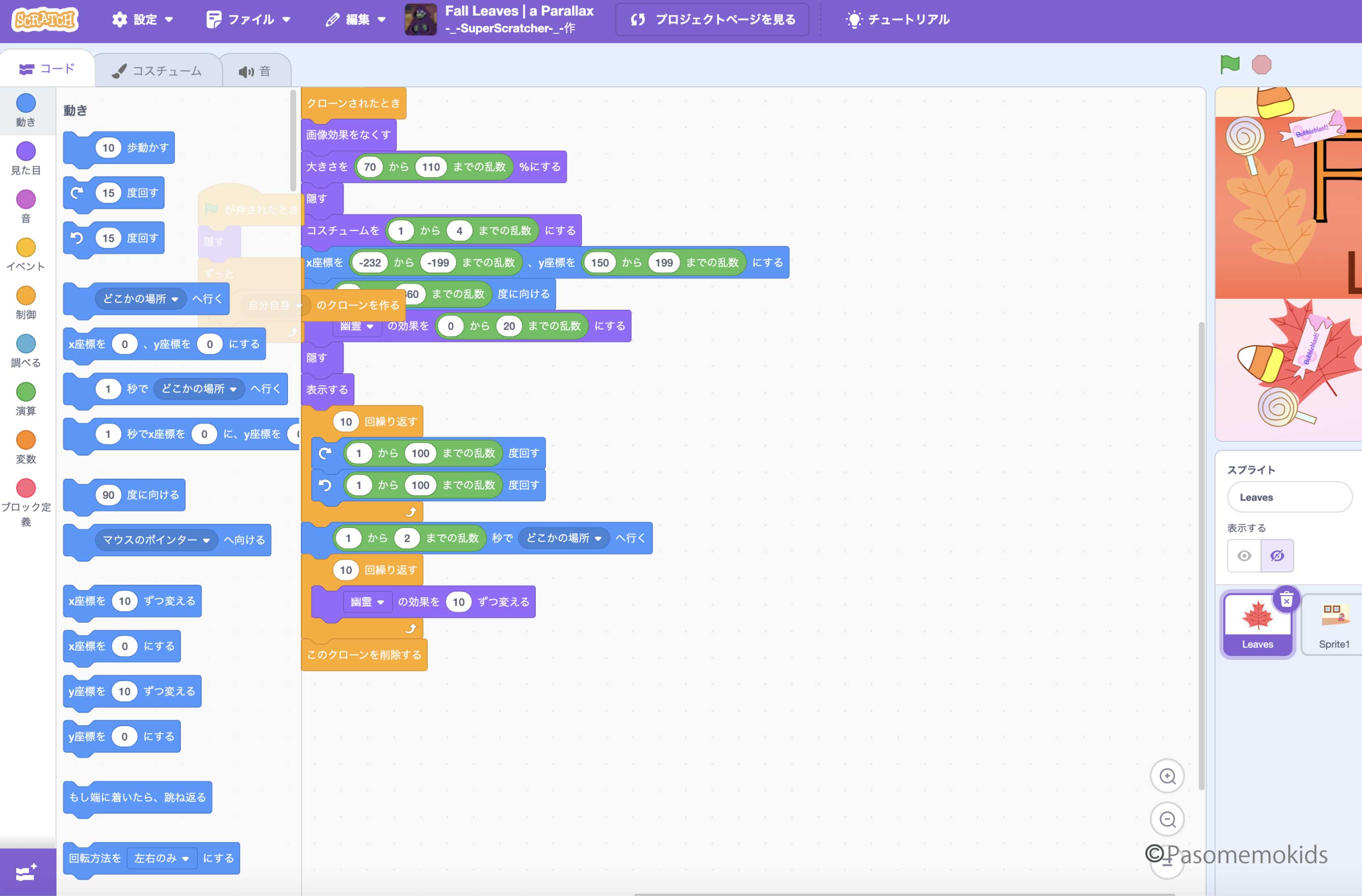Switch to the コスチューム tab

point(158,71)
